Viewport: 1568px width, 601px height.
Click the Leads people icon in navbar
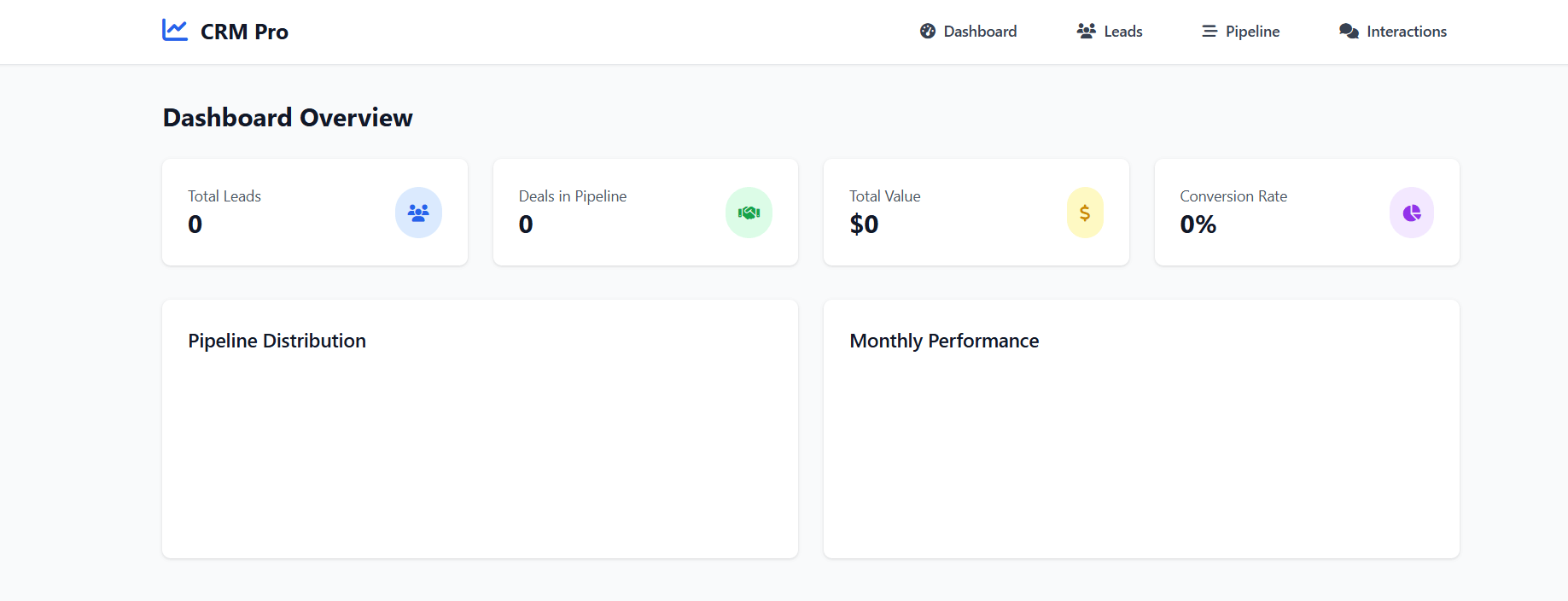point(1086,32)
